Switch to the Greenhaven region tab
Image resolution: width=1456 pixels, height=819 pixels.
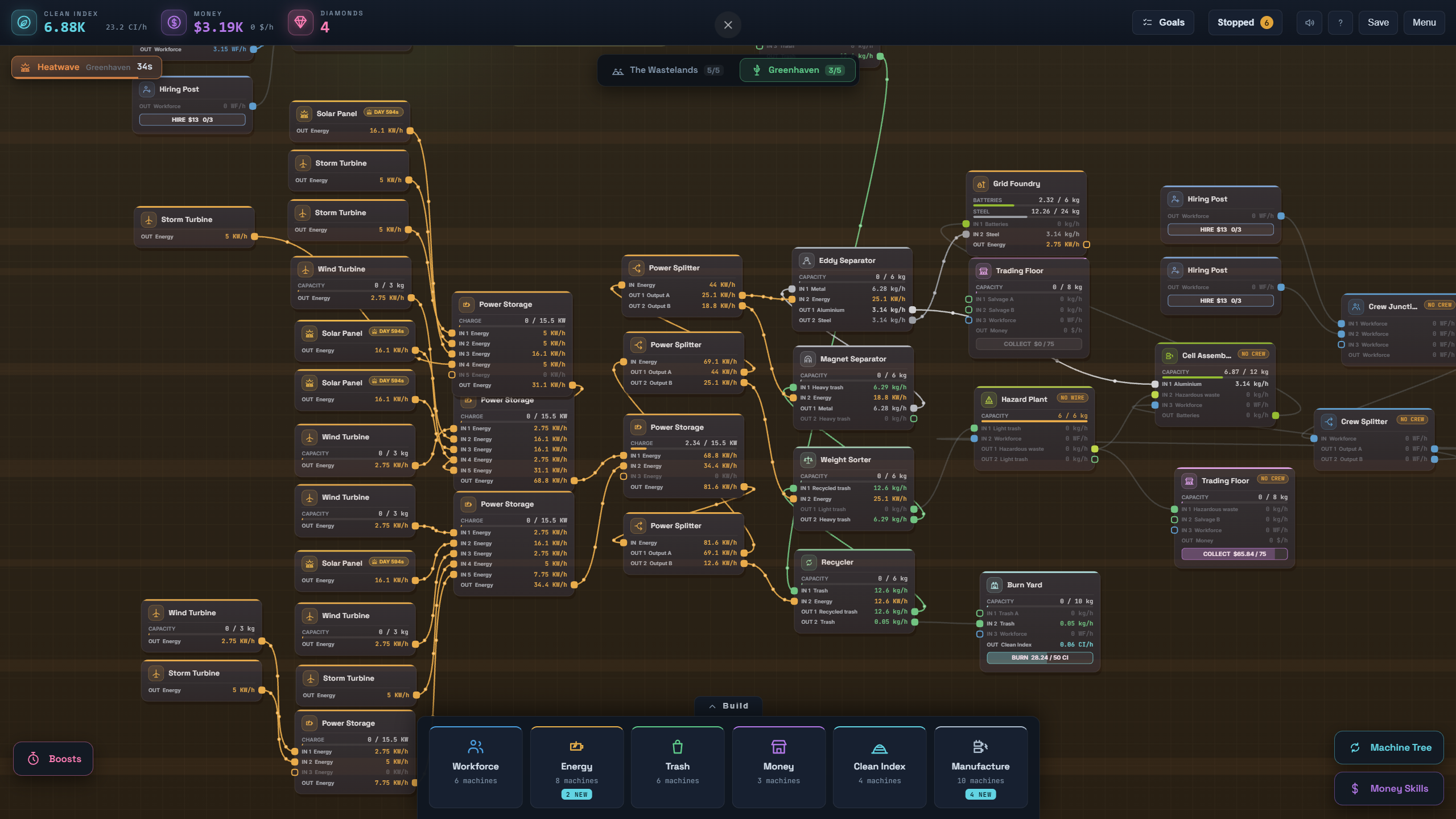[797, 70]
